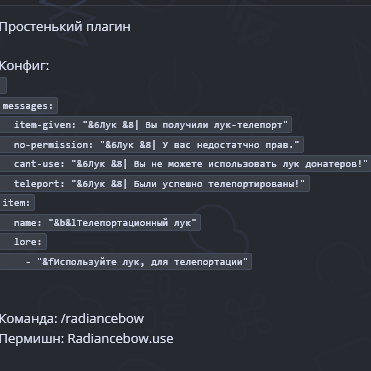Click the 'name:' Телепортационный лук line

coord(100,222)
